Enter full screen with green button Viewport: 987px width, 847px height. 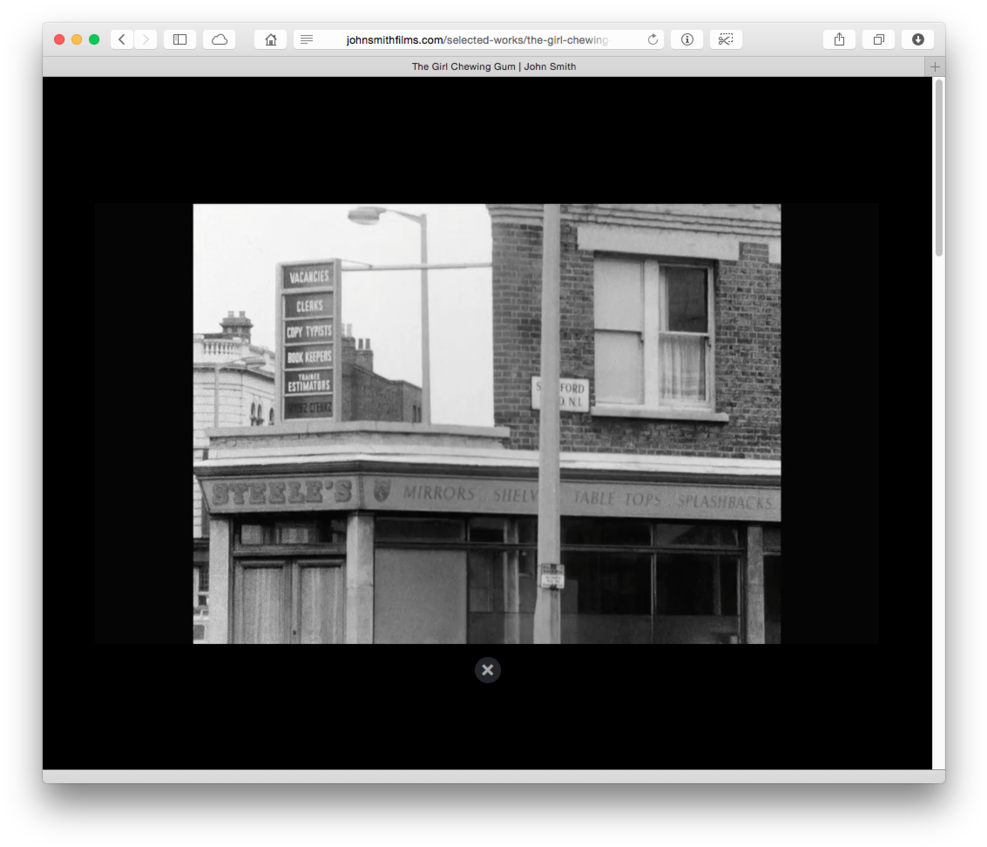[x=94, y=40]
